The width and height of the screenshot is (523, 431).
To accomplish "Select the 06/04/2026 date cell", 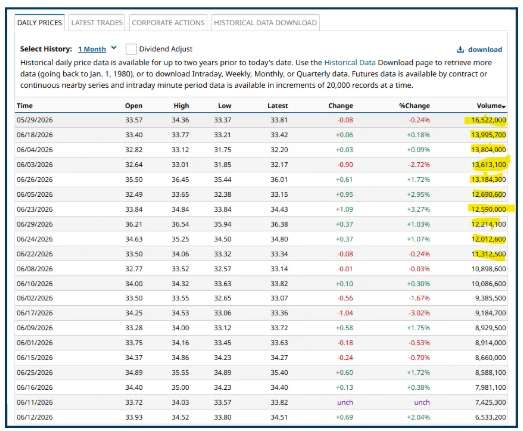I will [x=35, y=149].
